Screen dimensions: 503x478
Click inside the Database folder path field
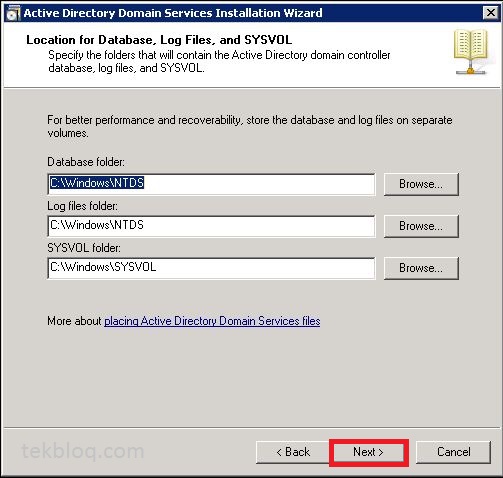(211, 184)
